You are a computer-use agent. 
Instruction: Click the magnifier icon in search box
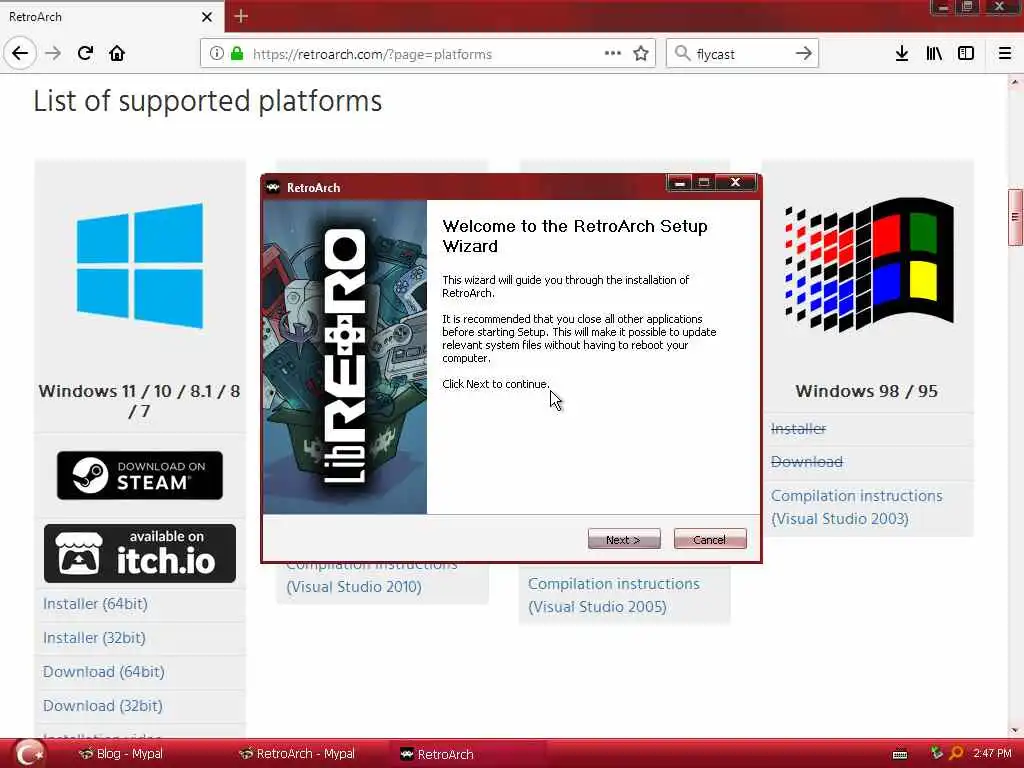[682, 53]
